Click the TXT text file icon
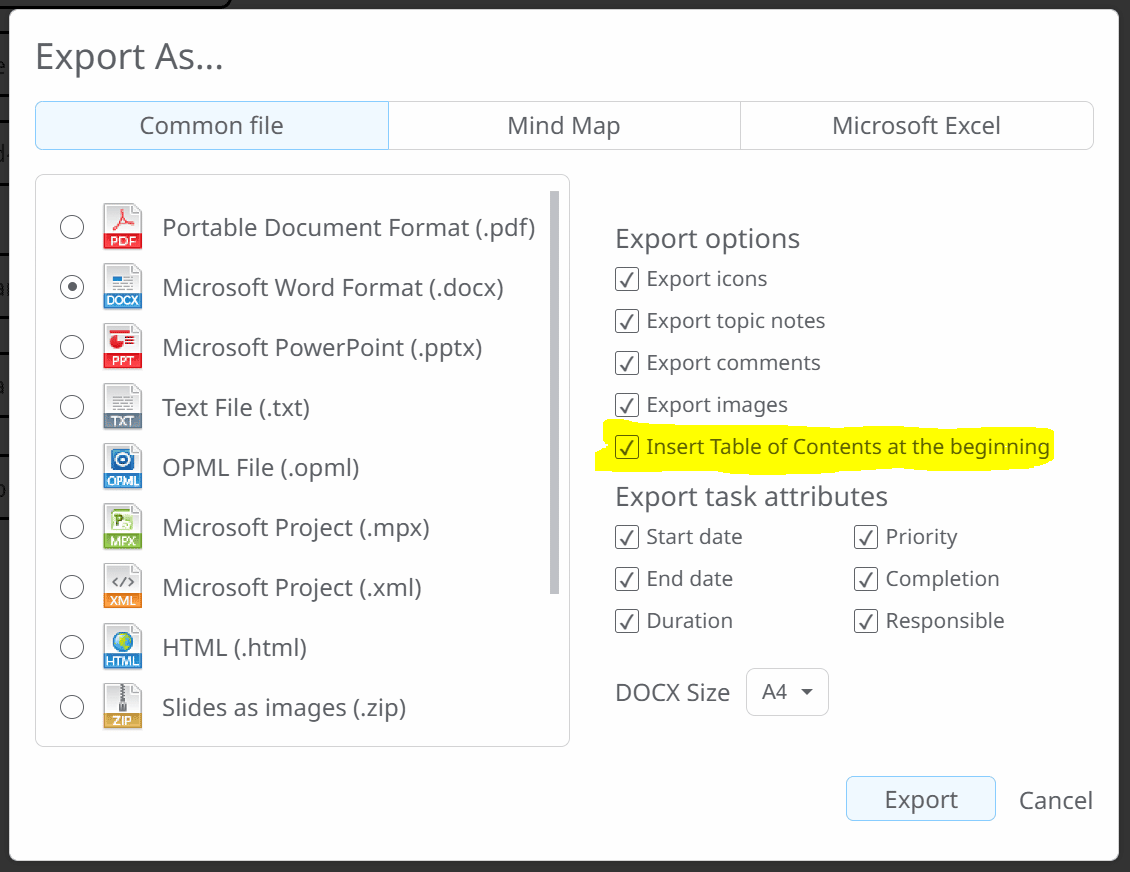Viewport: 1130px width, 872px height. [x=123, y=407]
